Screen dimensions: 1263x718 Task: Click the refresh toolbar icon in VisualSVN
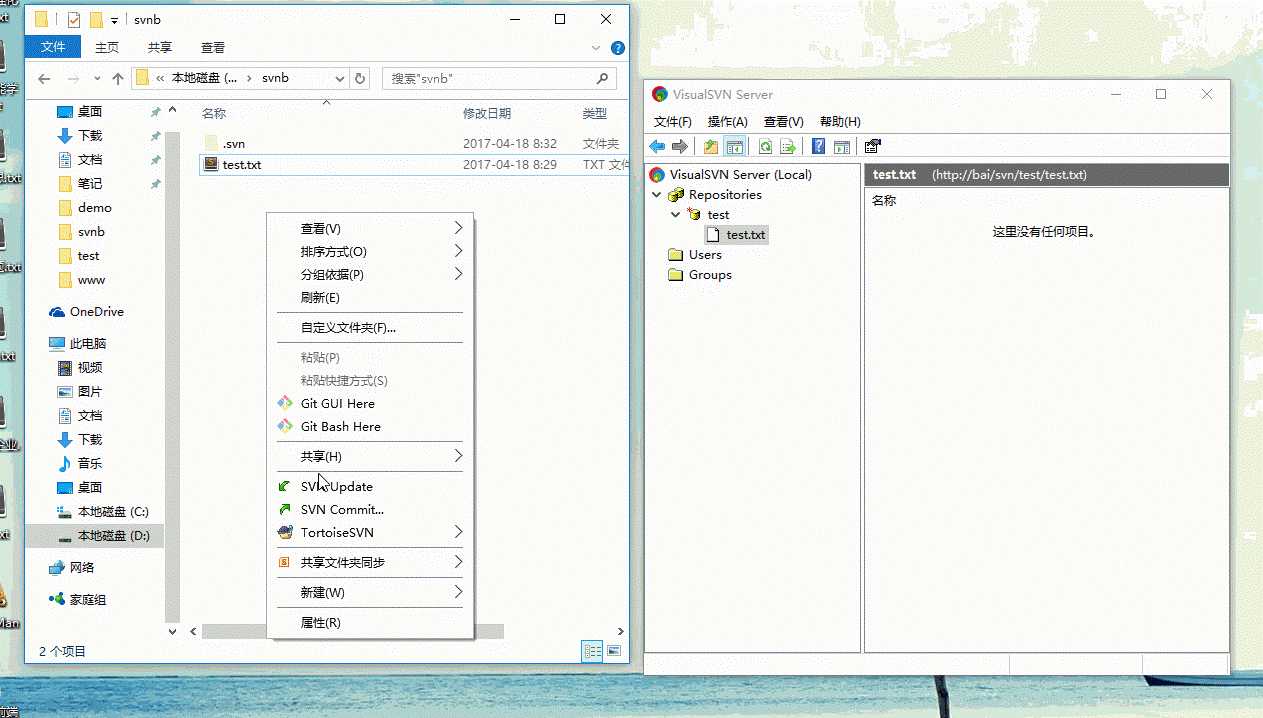point(765,147)
